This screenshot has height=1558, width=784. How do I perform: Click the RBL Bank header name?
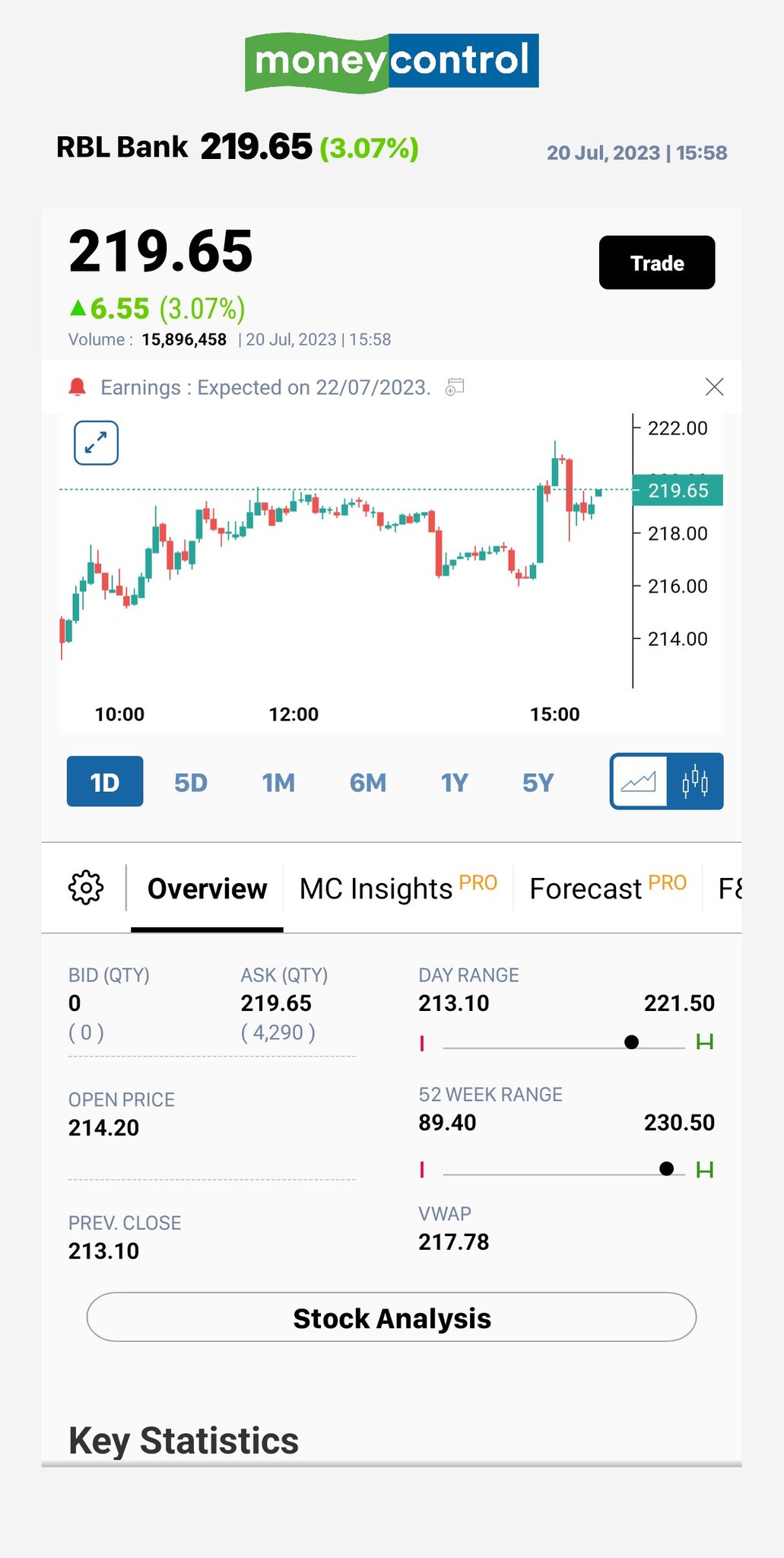(x=122, y=147)
